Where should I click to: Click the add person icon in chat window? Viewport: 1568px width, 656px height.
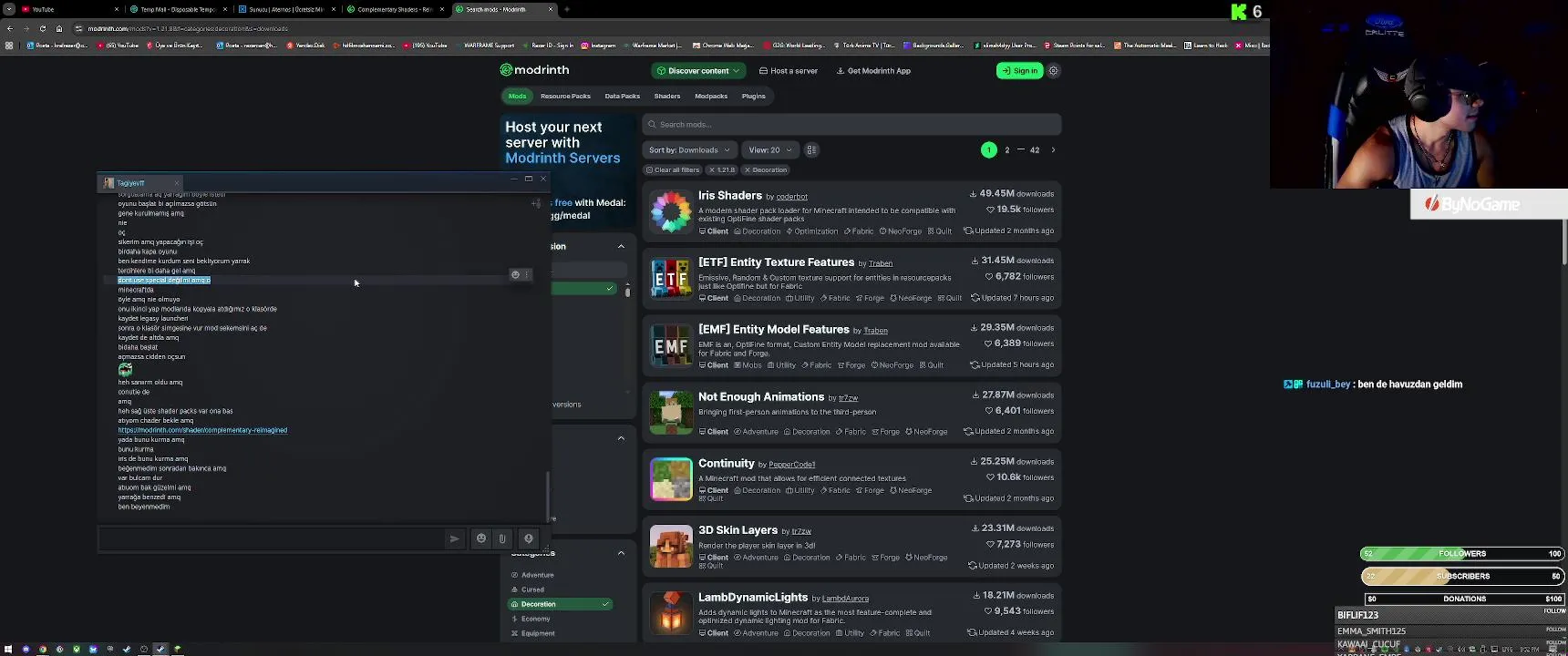tap(536, 203)
